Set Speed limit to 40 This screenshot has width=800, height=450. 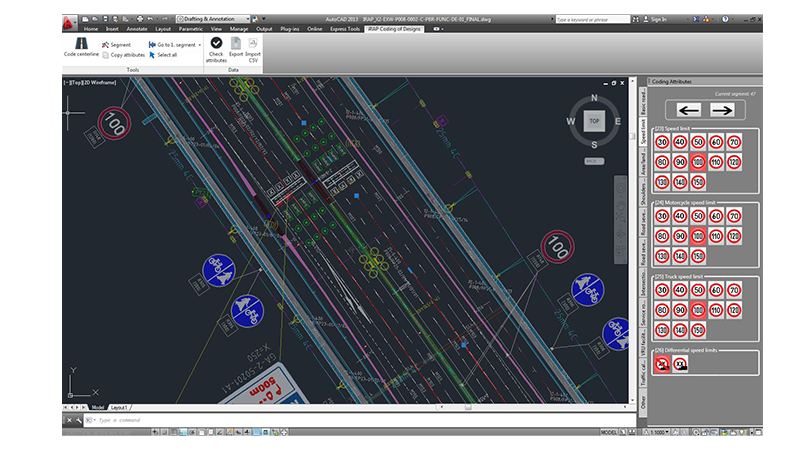point(680,142)
